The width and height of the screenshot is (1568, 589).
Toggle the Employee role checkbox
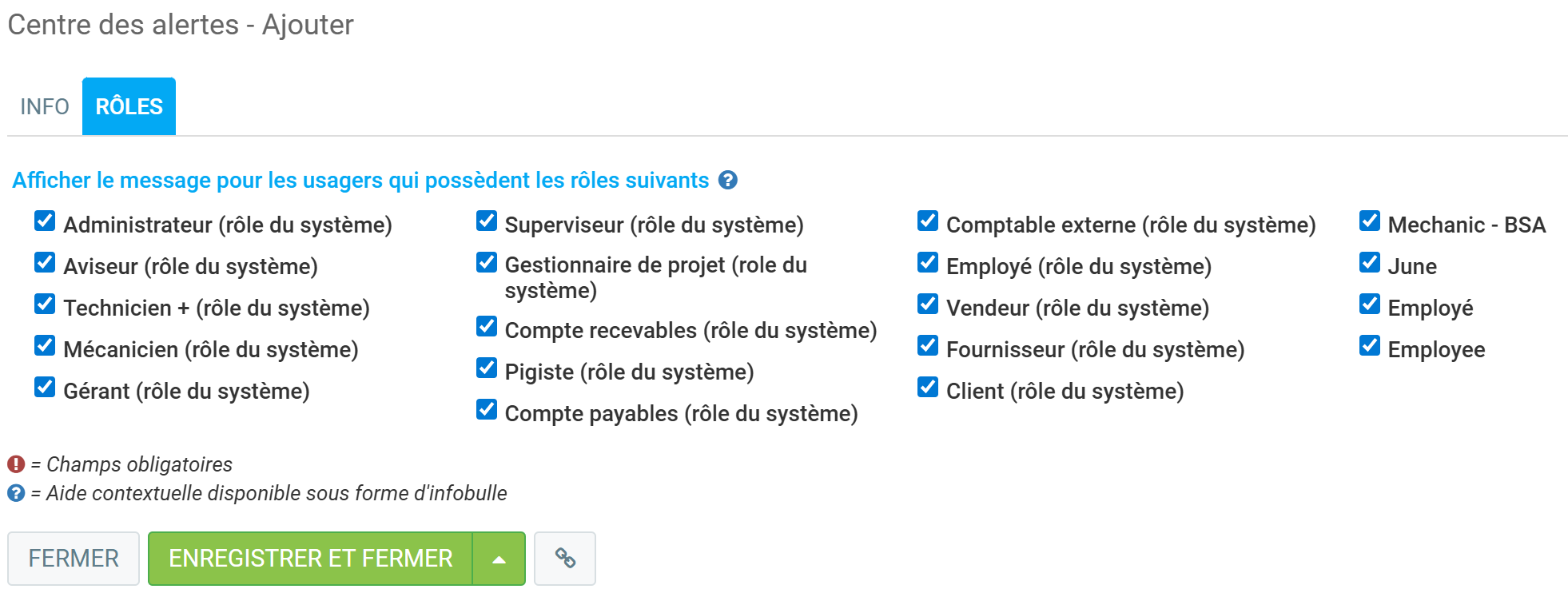(x=1369, y=346)
